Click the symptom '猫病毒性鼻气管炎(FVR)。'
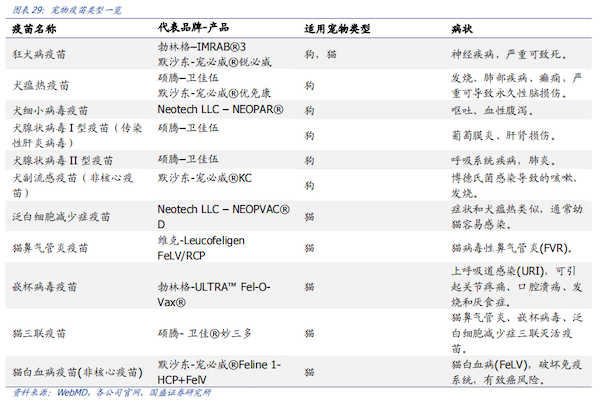Viewport: 600px width, 404px height. 512,248
